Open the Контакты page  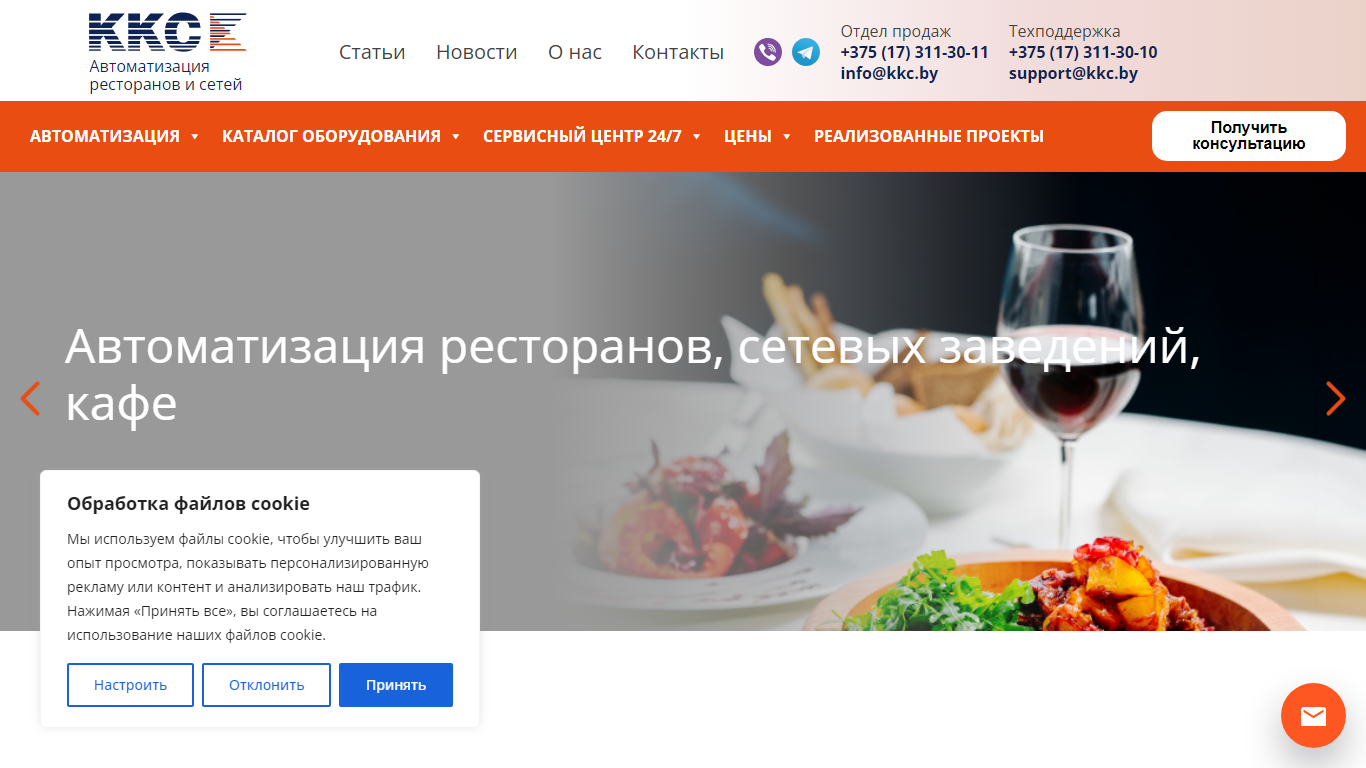pos(678,52)
